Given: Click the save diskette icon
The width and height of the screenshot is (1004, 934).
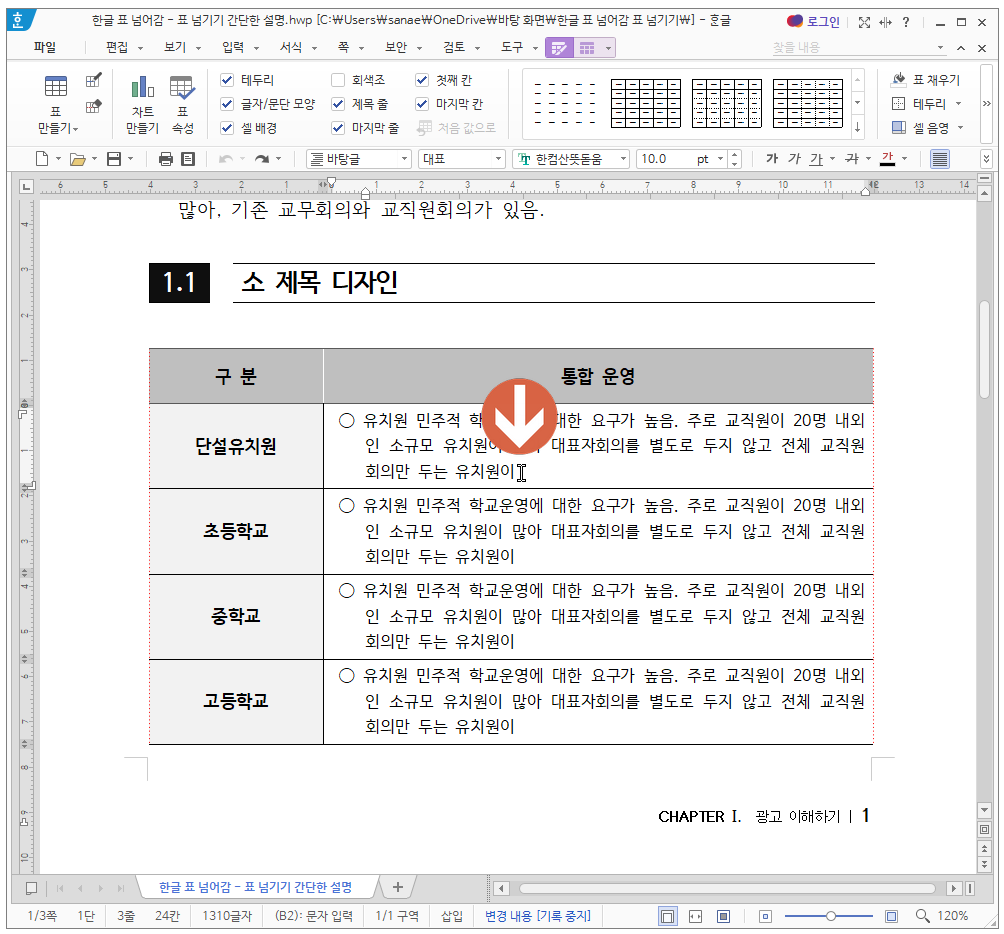Looking at the screenshot, I should coord(114,159).
